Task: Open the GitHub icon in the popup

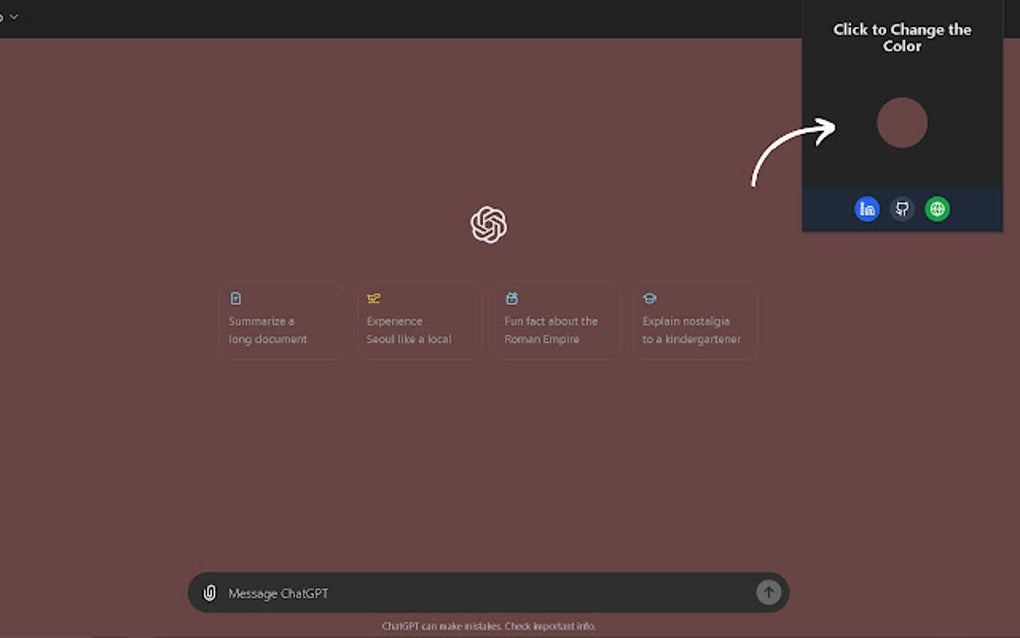Action: [902, 208]
